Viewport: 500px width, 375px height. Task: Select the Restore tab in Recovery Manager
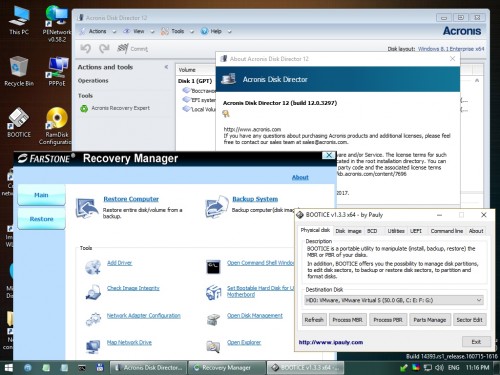point(41,219)
